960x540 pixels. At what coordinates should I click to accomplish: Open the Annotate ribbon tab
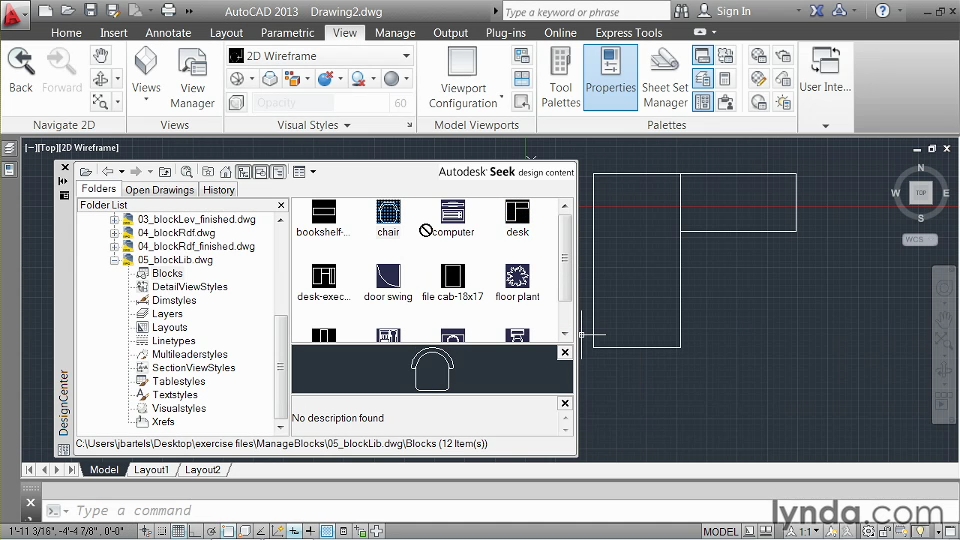pos(168,33)
